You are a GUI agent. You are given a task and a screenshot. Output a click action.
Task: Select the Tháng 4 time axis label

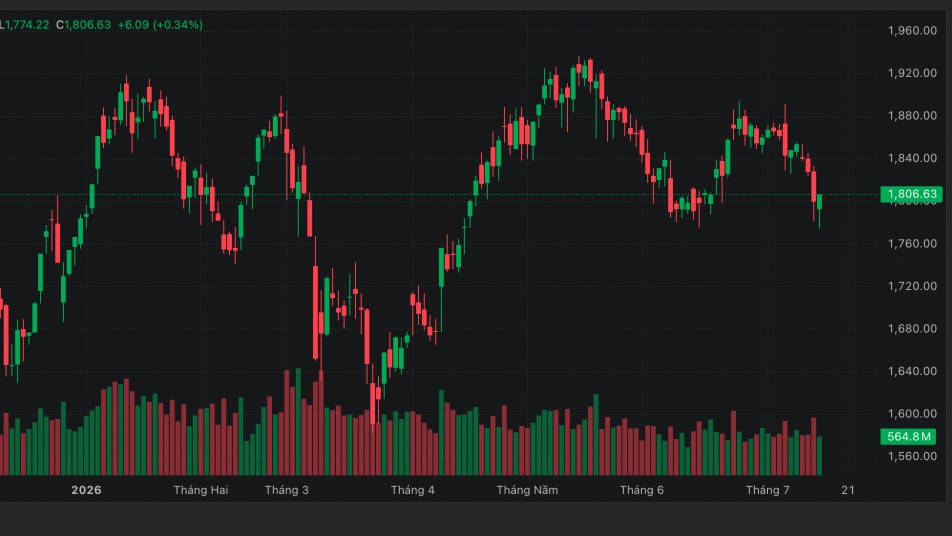[x=413, y=490]
